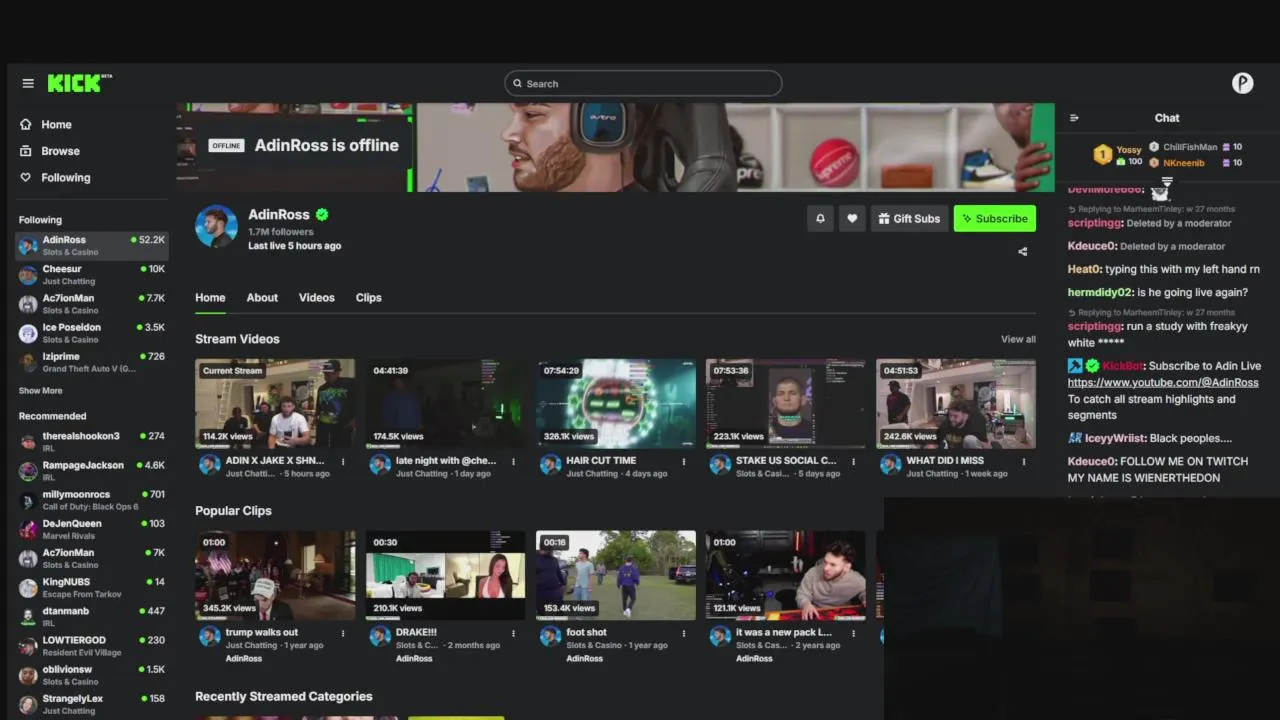Select Iziprime in Following list

tap(91, 362)
